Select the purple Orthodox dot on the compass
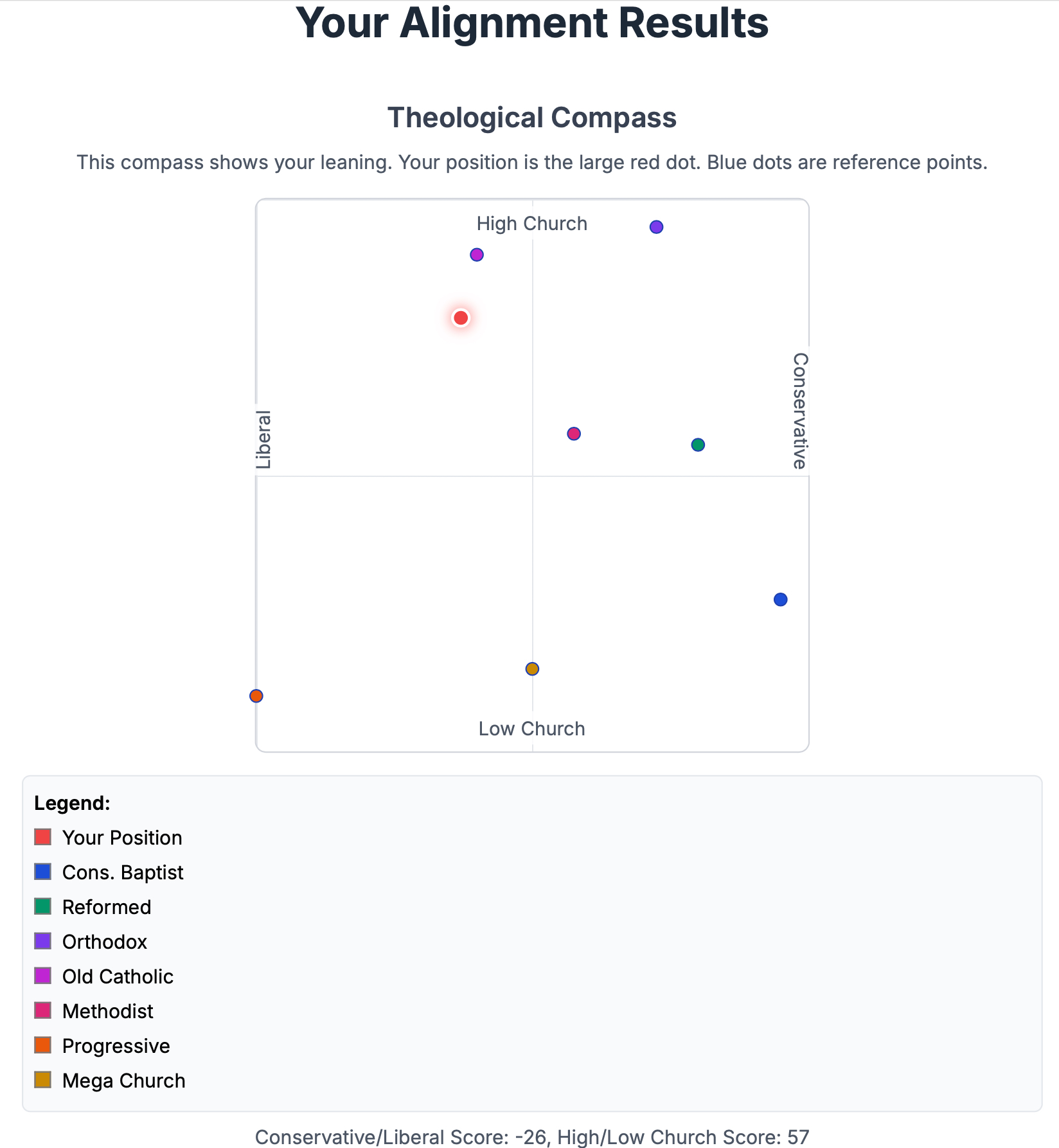 (656, 227)
